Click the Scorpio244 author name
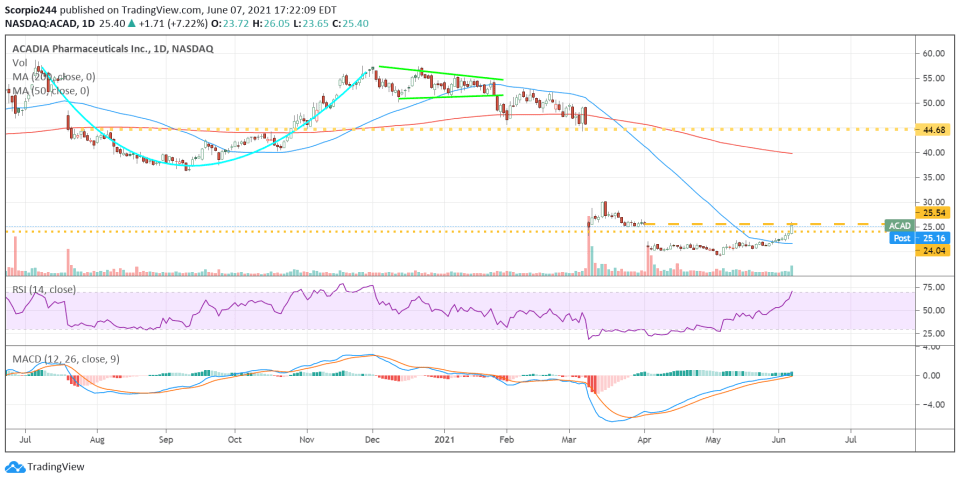The image size is (960, 481). [29, 10]
